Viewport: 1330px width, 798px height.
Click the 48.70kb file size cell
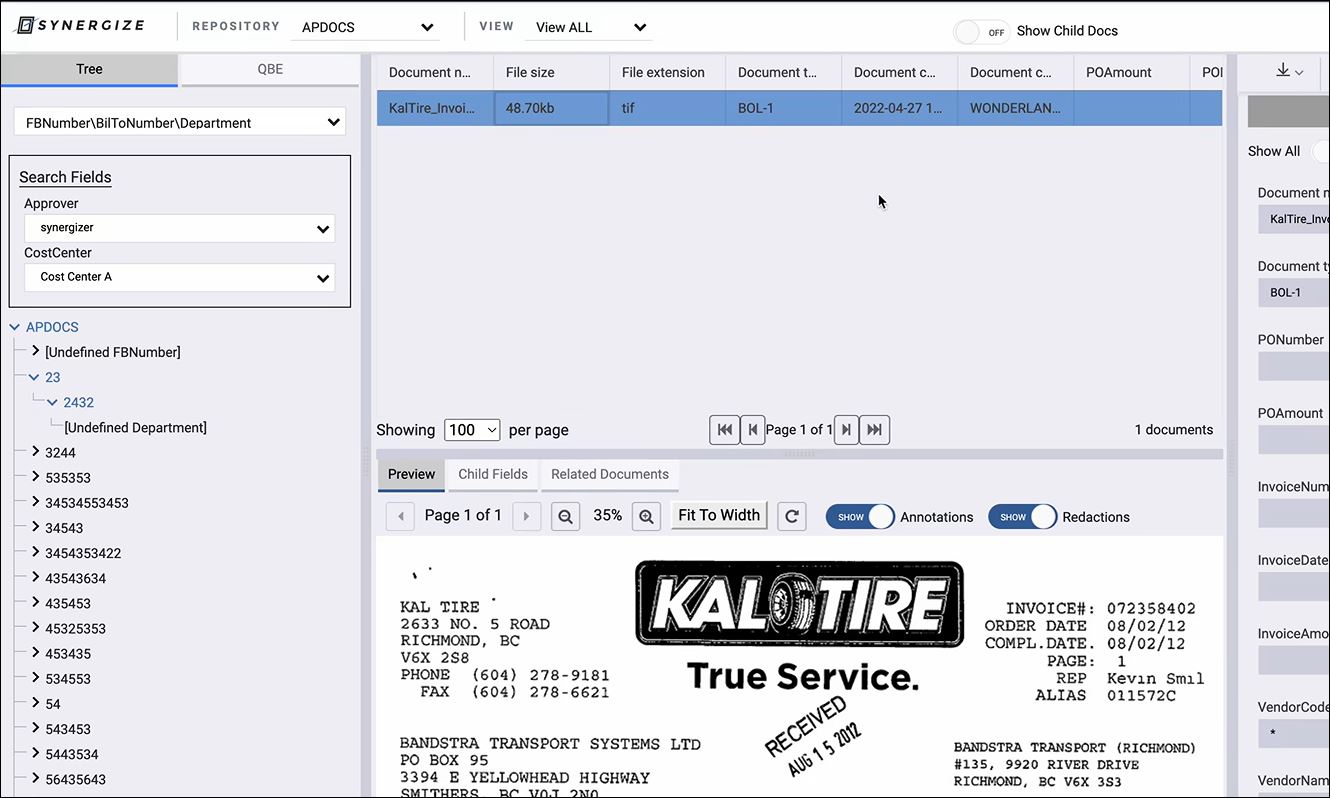551,108
